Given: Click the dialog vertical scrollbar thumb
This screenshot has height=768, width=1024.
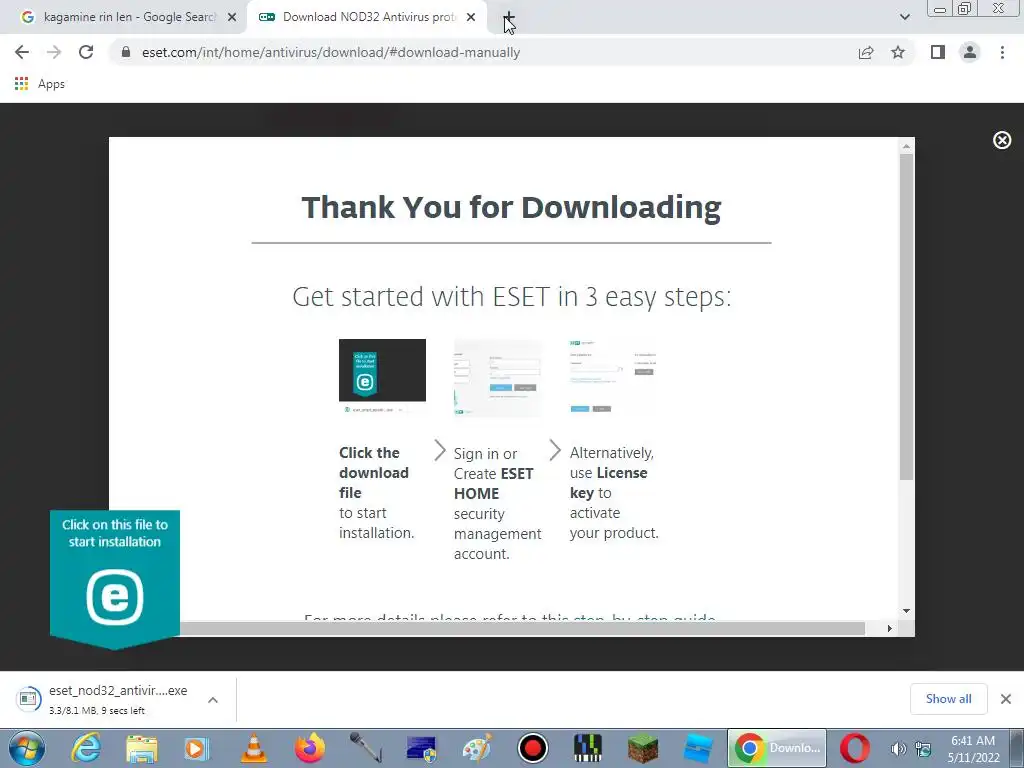Looking at the screenshot, I should point(906,317).
